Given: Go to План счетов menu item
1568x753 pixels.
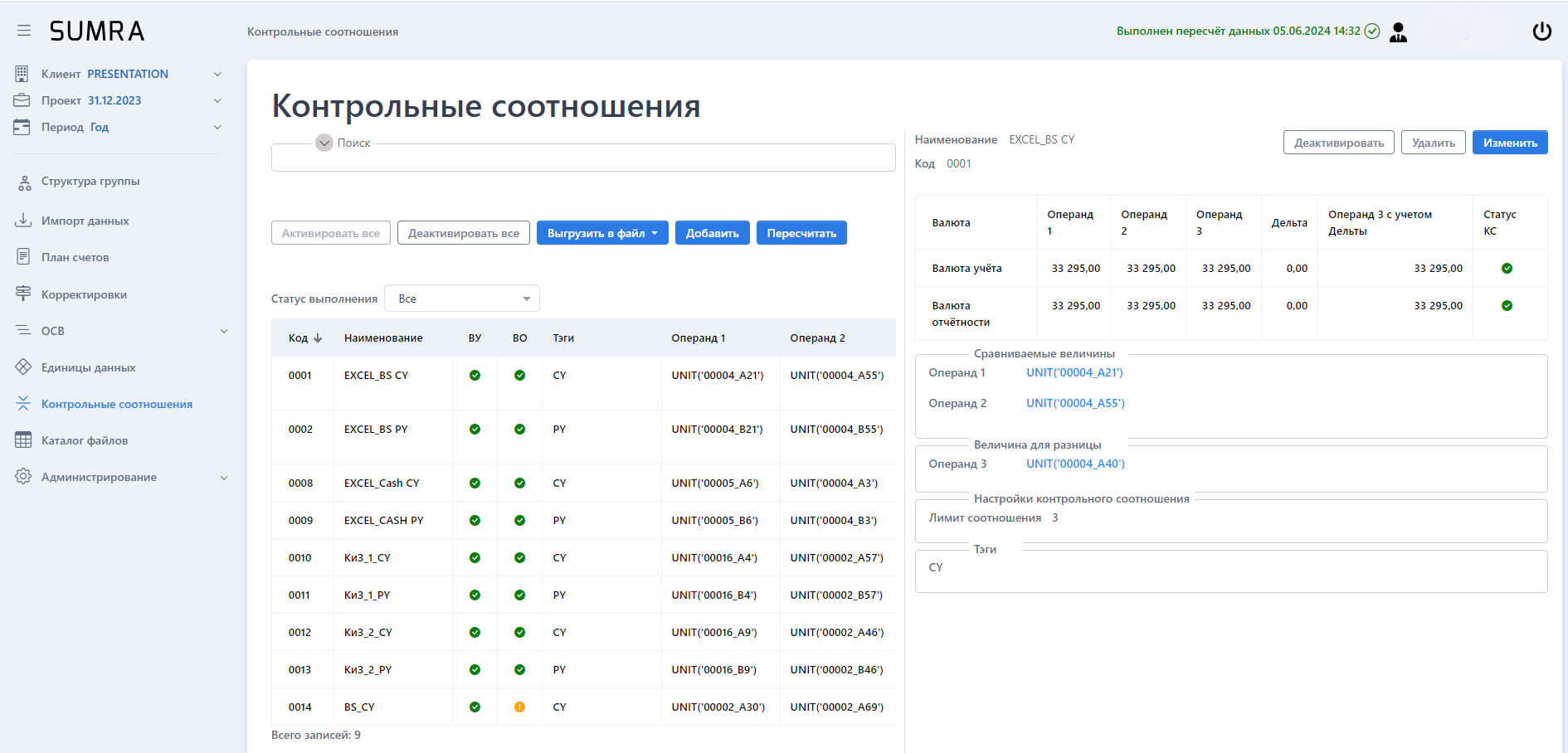Looking at the screenshot, I should click(75, 257).
